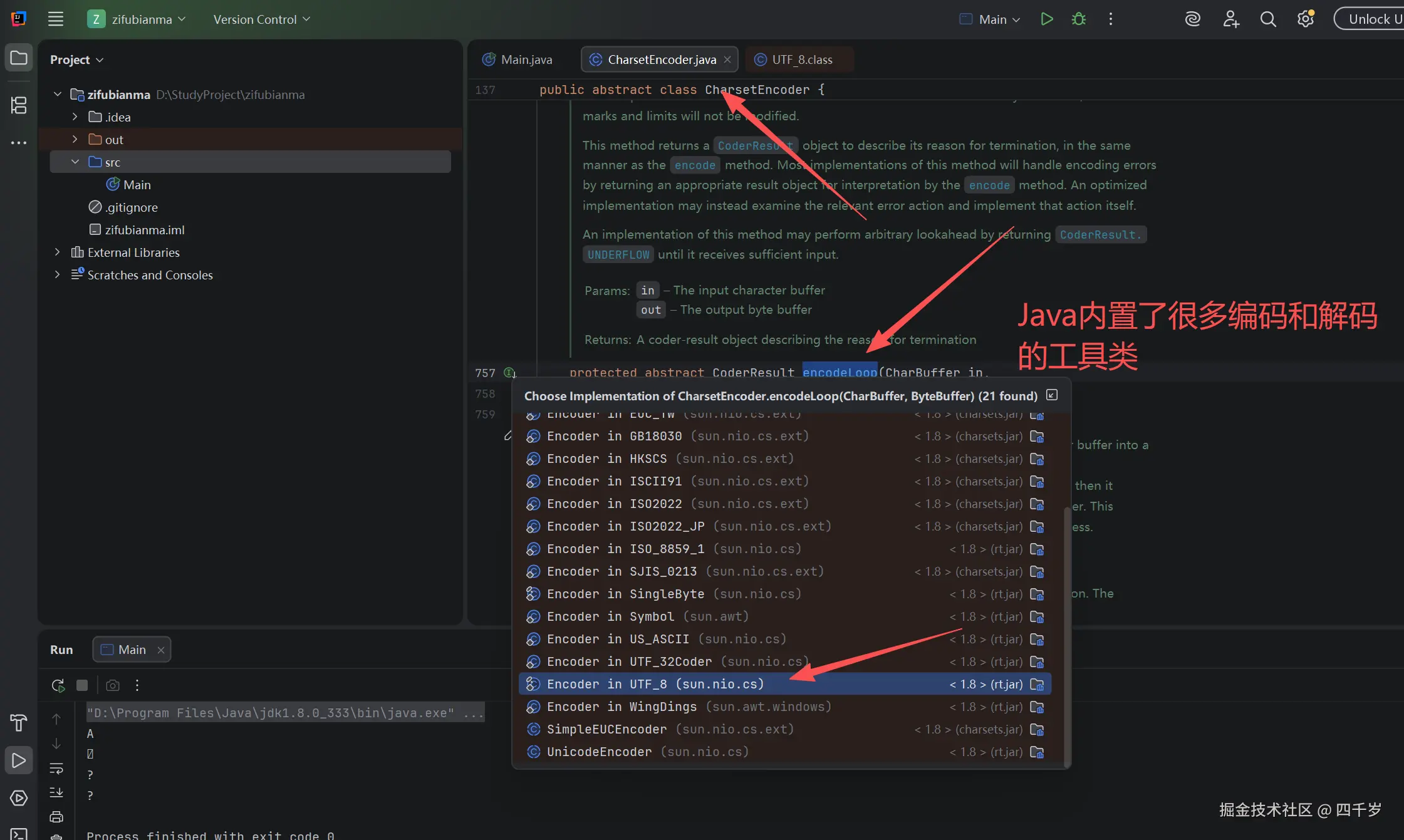Take a screenshot with the Run panel camera icon
The width and height of the screenshot is (1404, 840).
(113, 685)
